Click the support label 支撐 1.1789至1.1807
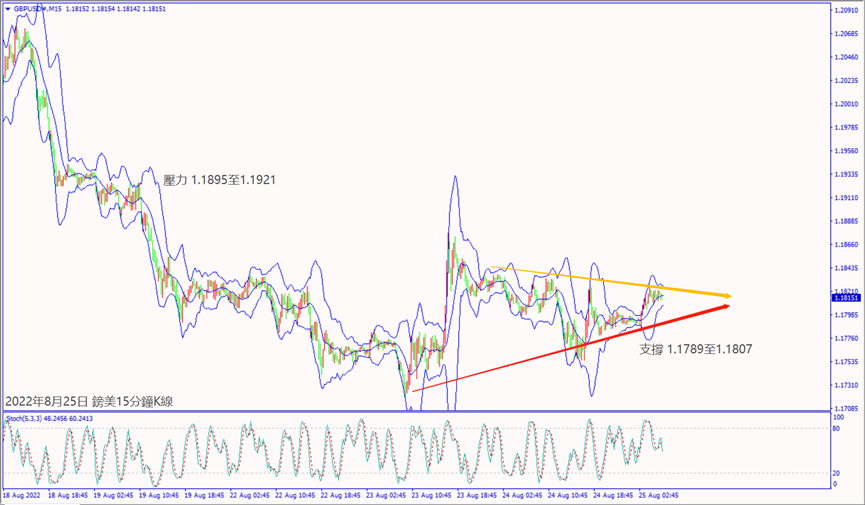The image size is (865, 505). 694,348
